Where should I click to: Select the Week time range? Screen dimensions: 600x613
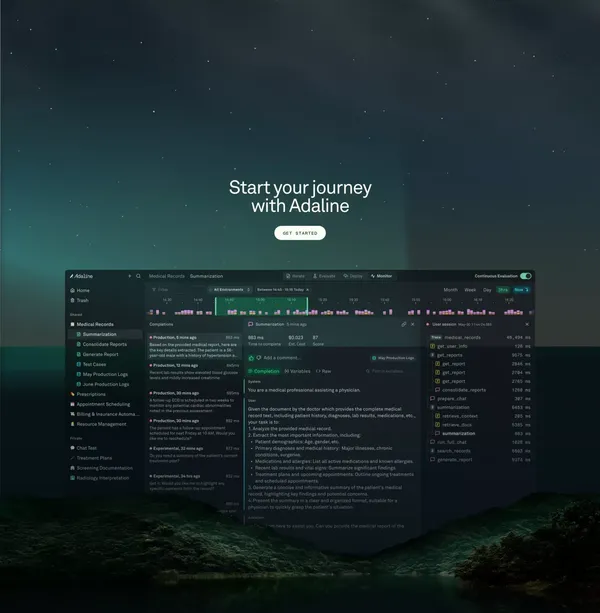[x=470, y=290]
